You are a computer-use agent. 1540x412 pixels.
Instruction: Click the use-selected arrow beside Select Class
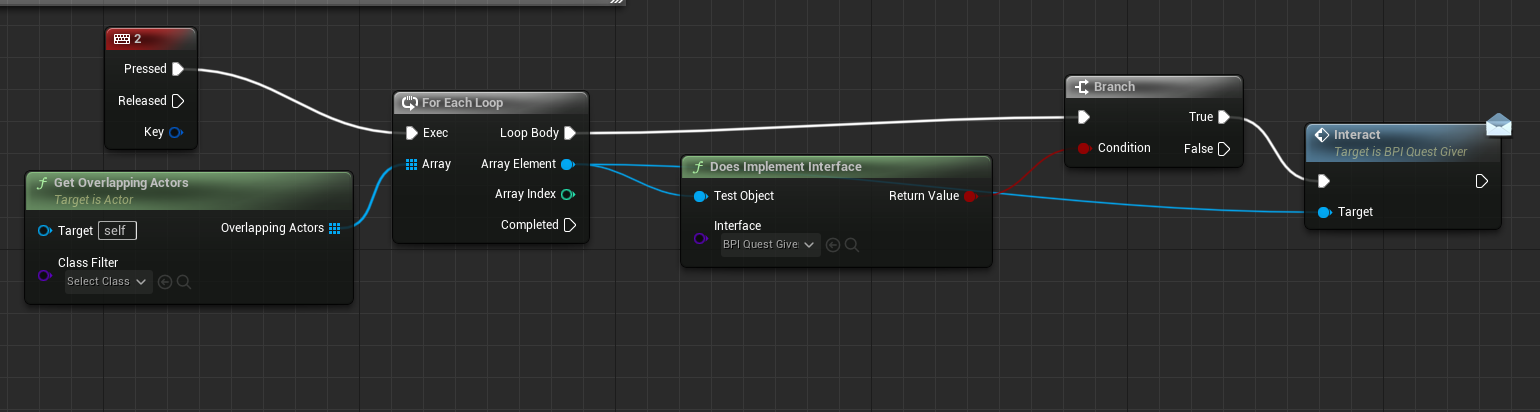[166, 282]
